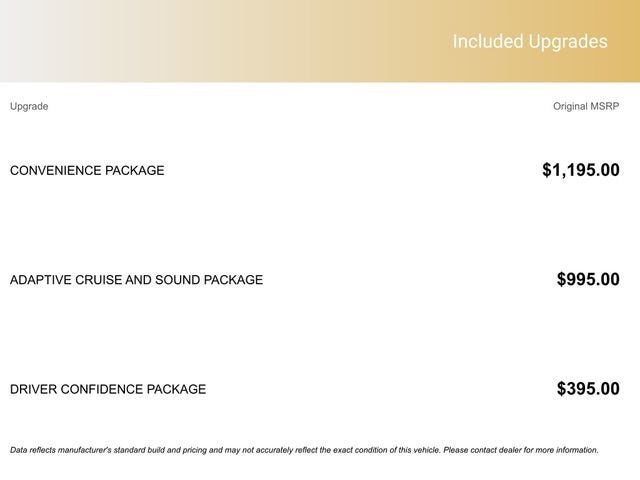Image resolution: width=640 pixels, height=480 pixels.
Task: Click the word 'DRIVER' in the third upgrade
Action: pos(32,389)
